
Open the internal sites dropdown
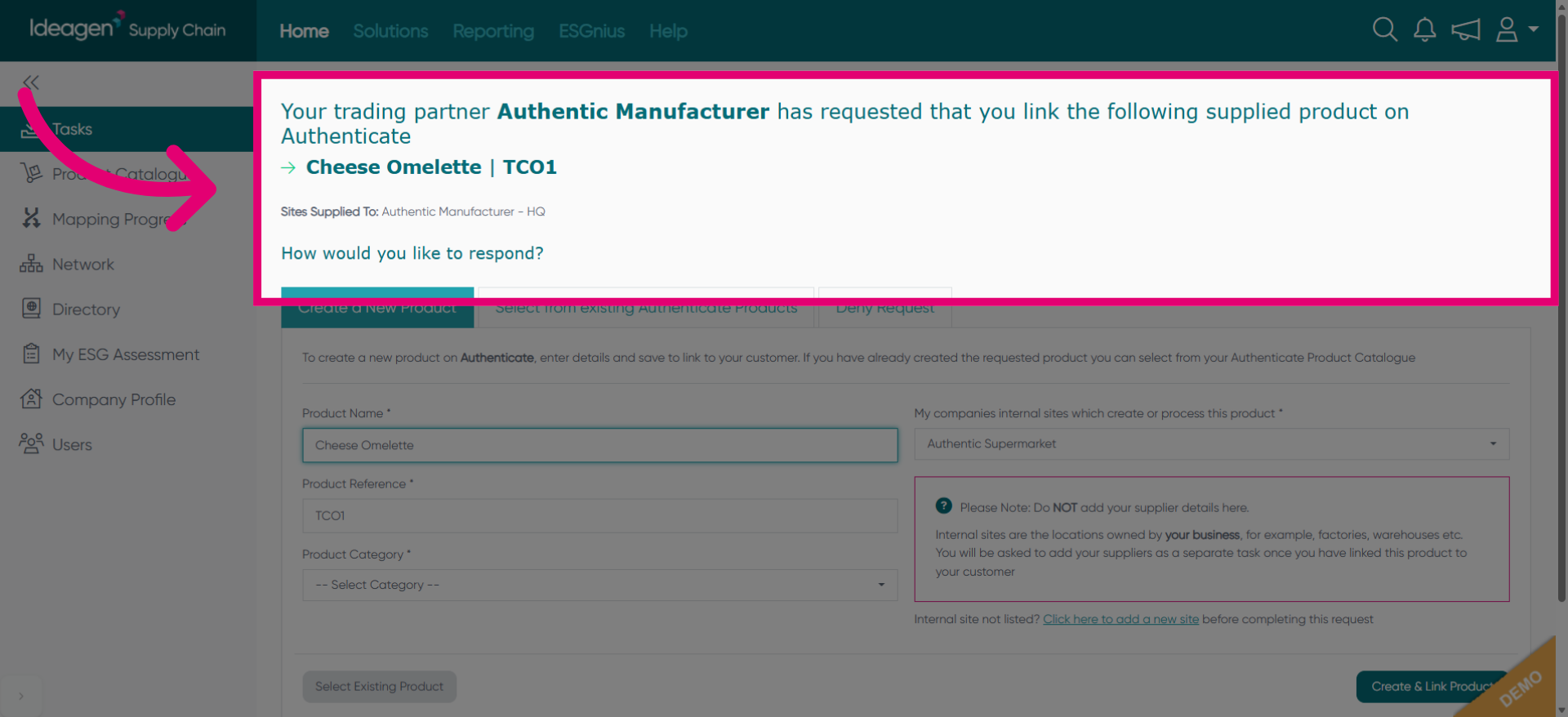(1212, 443)
